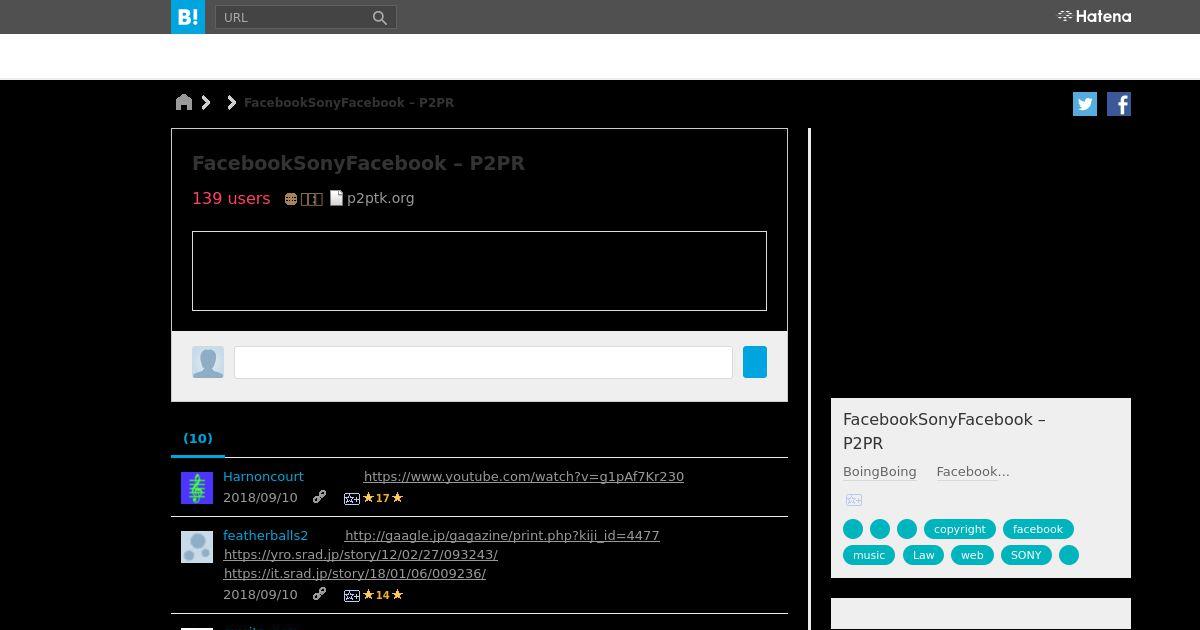Select the facebook tag
The image size is (1200, 630).
1038,529
